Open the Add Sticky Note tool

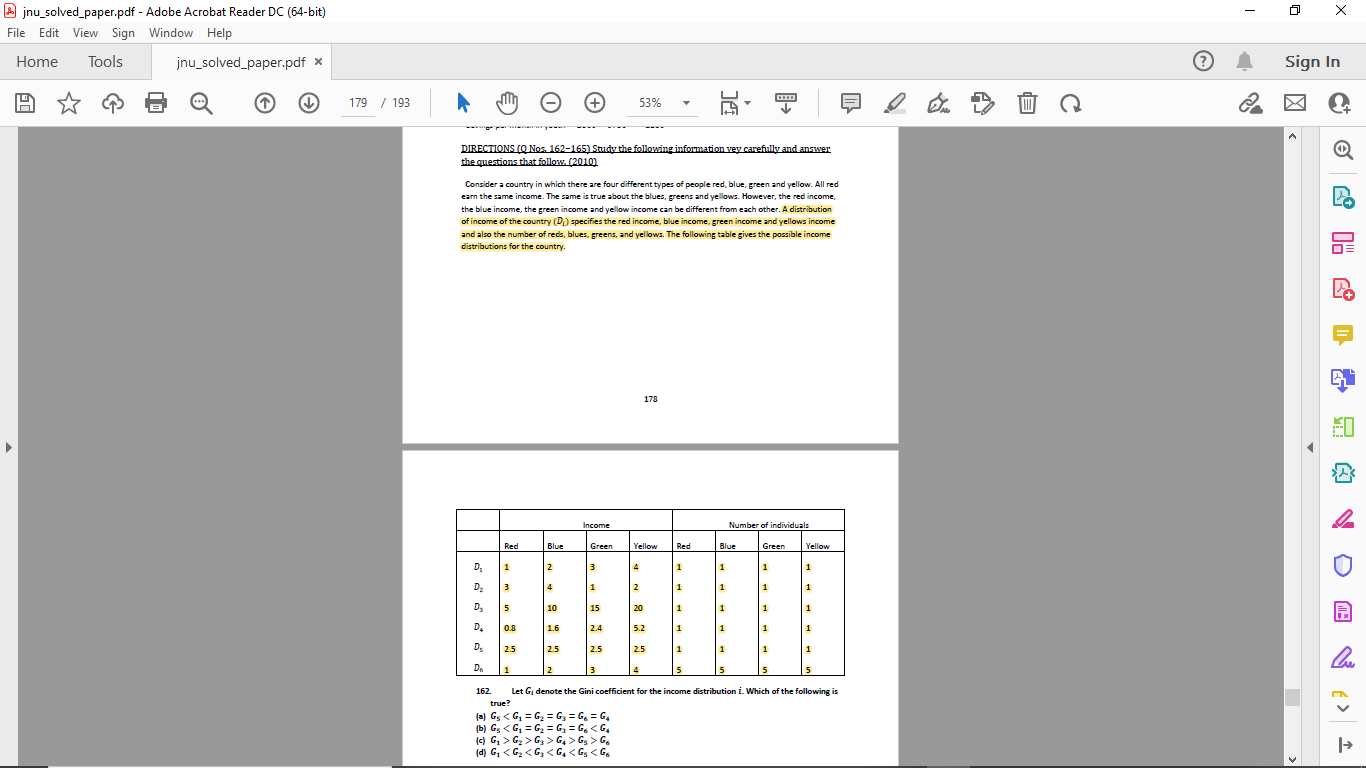pyautogui.click(x=849, y=103)
